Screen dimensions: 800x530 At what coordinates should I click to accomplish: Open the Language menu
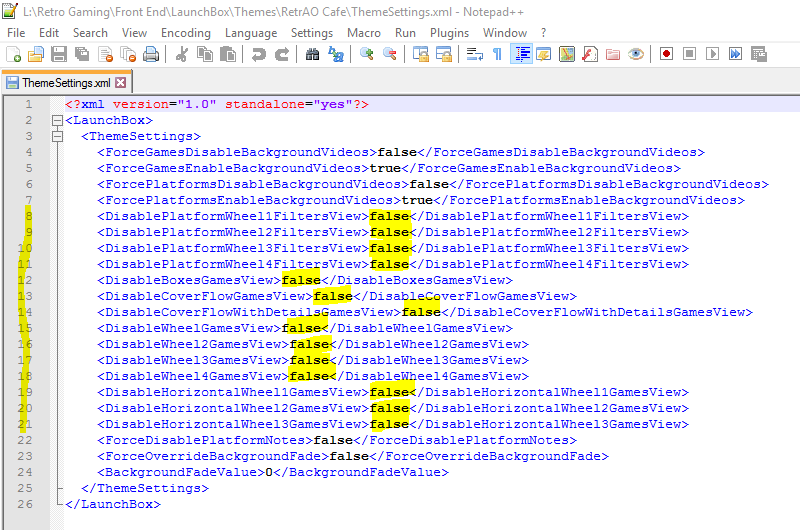(x=251, y=33)
